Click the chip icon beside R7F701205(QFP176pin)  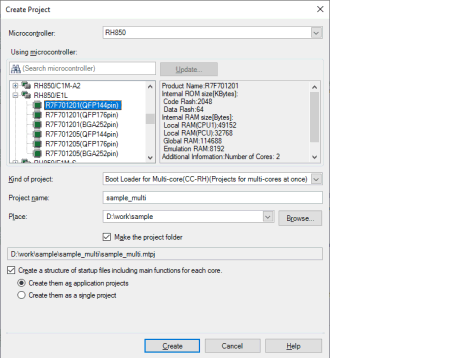tap(37, 144)
